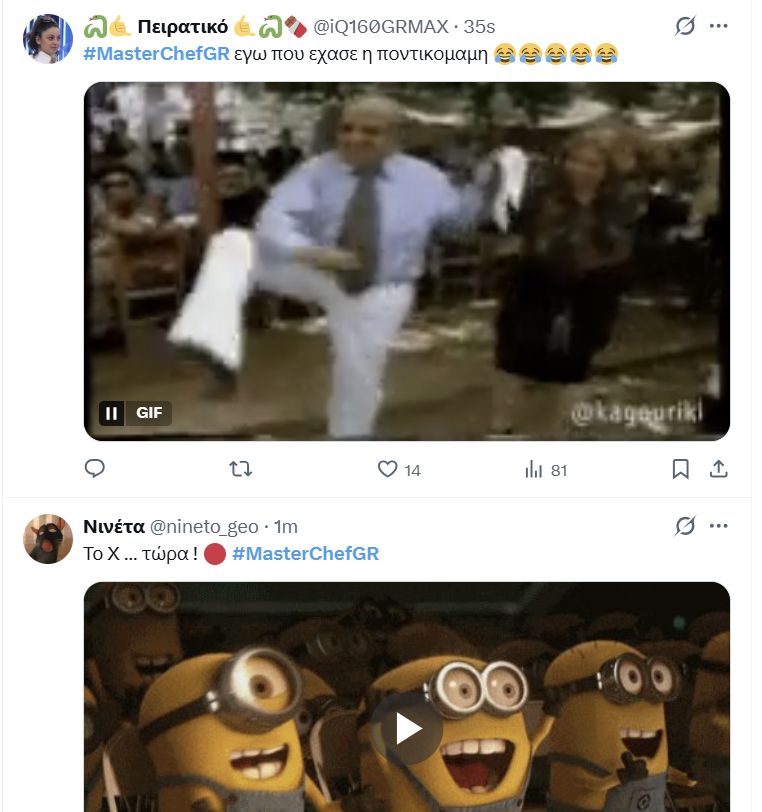Like the tweet with 14 likes

[x=388, y=468]
